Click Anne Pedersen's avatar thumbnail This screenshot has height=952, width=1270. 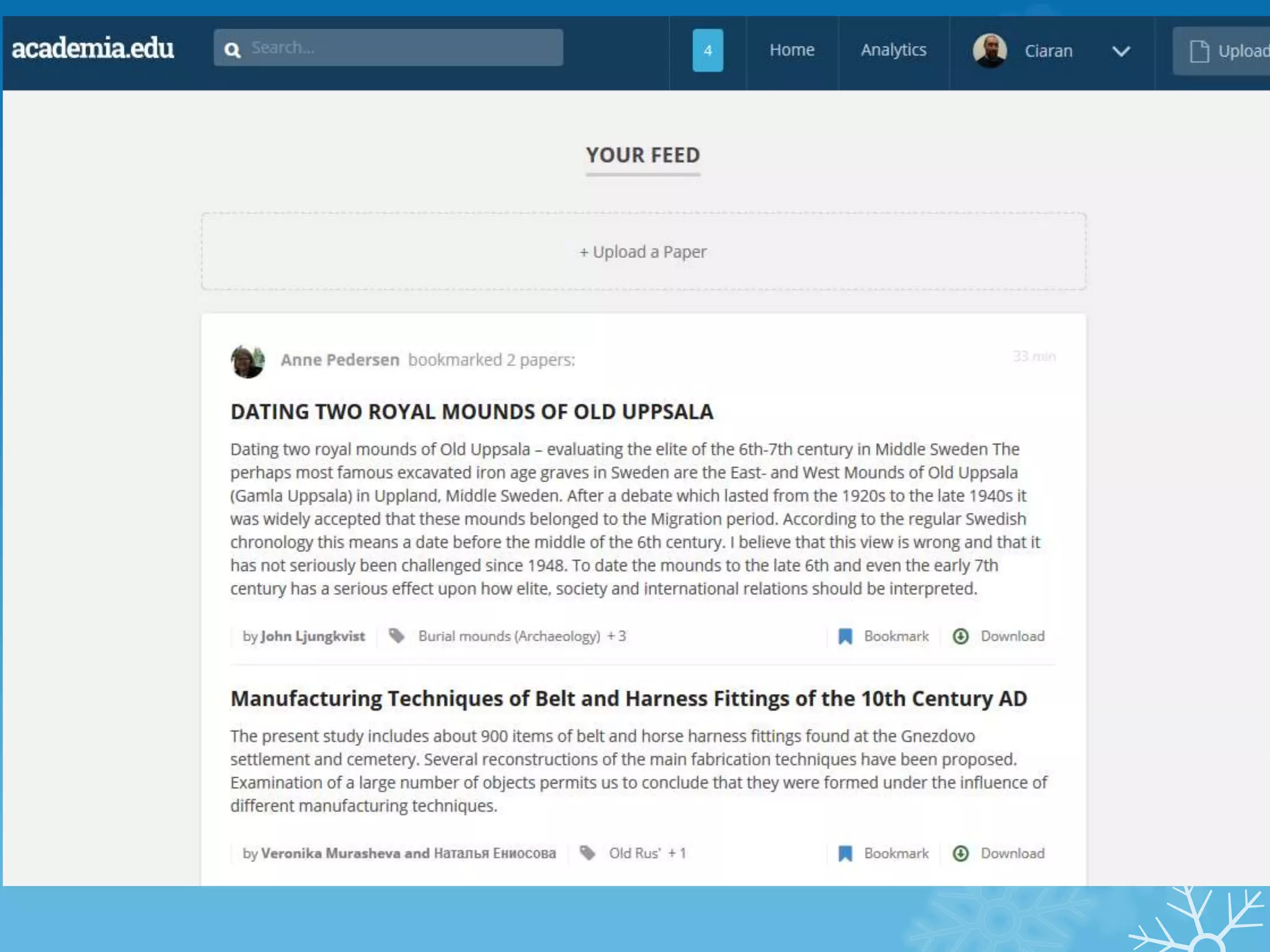click(247, 361)
